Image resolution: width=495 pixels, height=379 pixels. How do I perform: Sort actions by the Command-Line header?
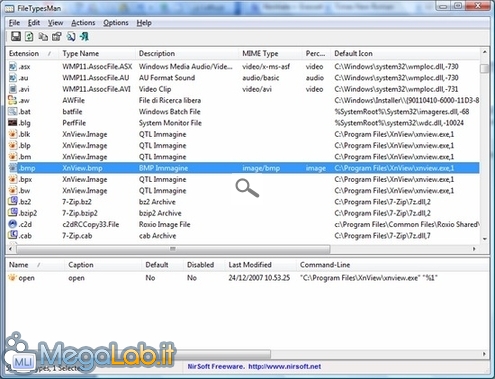point(393,265)
